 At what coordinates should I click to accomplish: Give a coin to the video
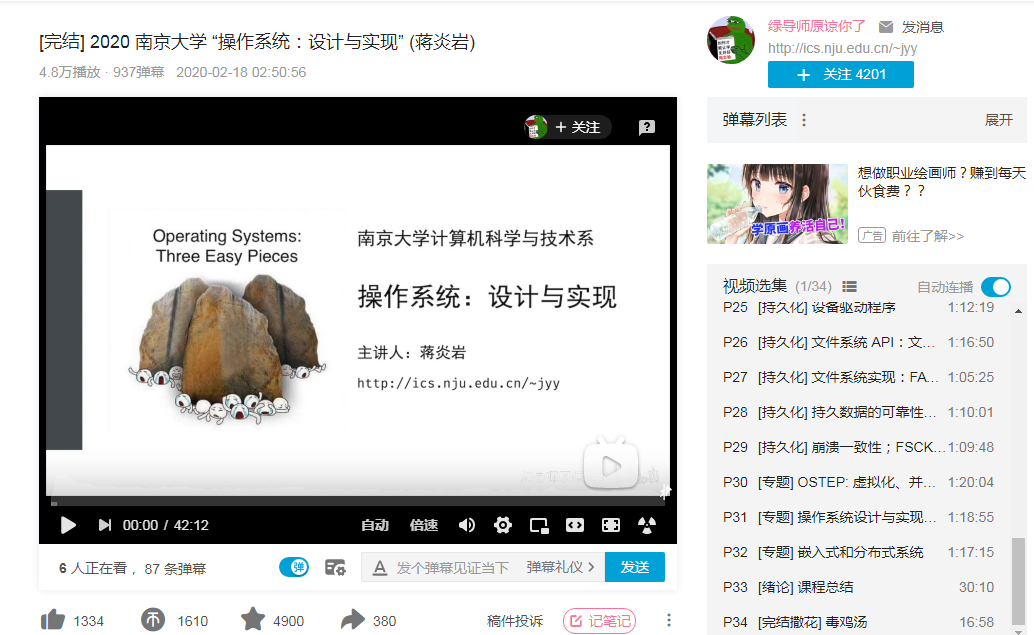point(152,620)
